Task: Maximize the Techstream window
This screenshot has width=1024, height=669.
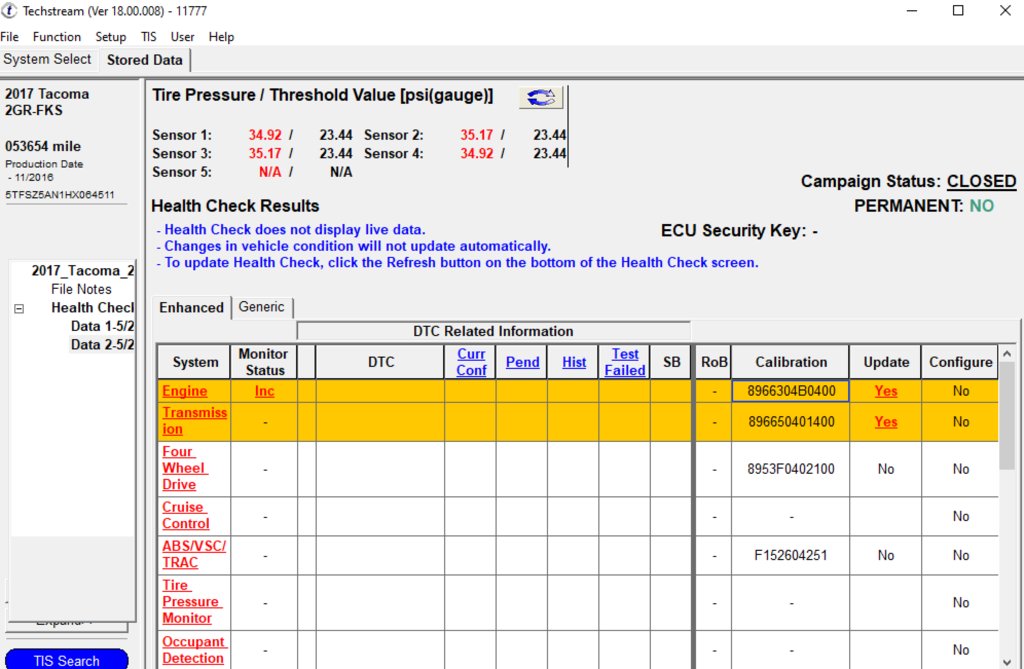Action: [958, 10]
